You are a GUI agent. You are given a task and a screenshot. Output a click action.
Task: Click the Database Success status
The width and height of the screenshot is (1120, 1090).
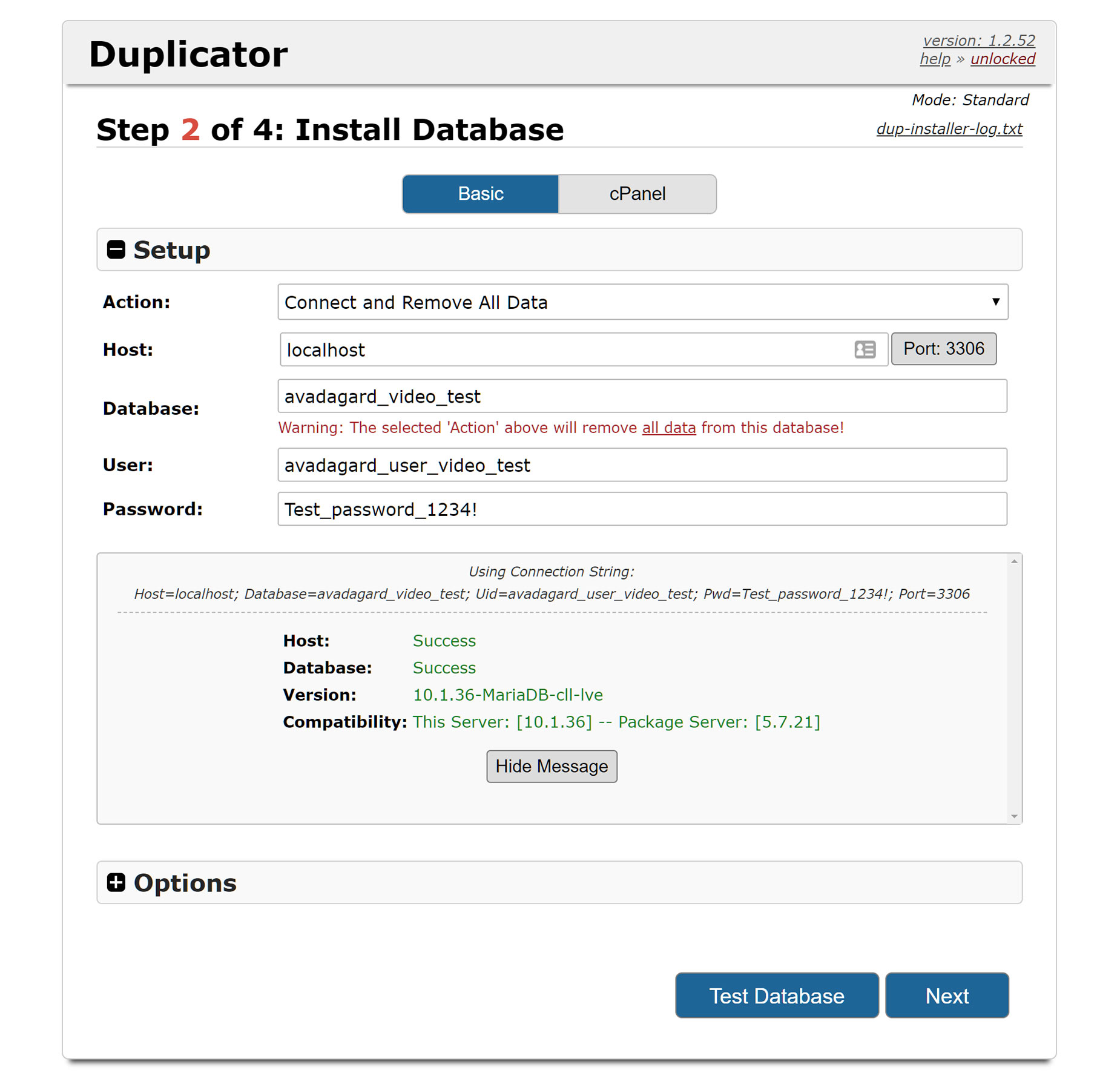[444, 667]
